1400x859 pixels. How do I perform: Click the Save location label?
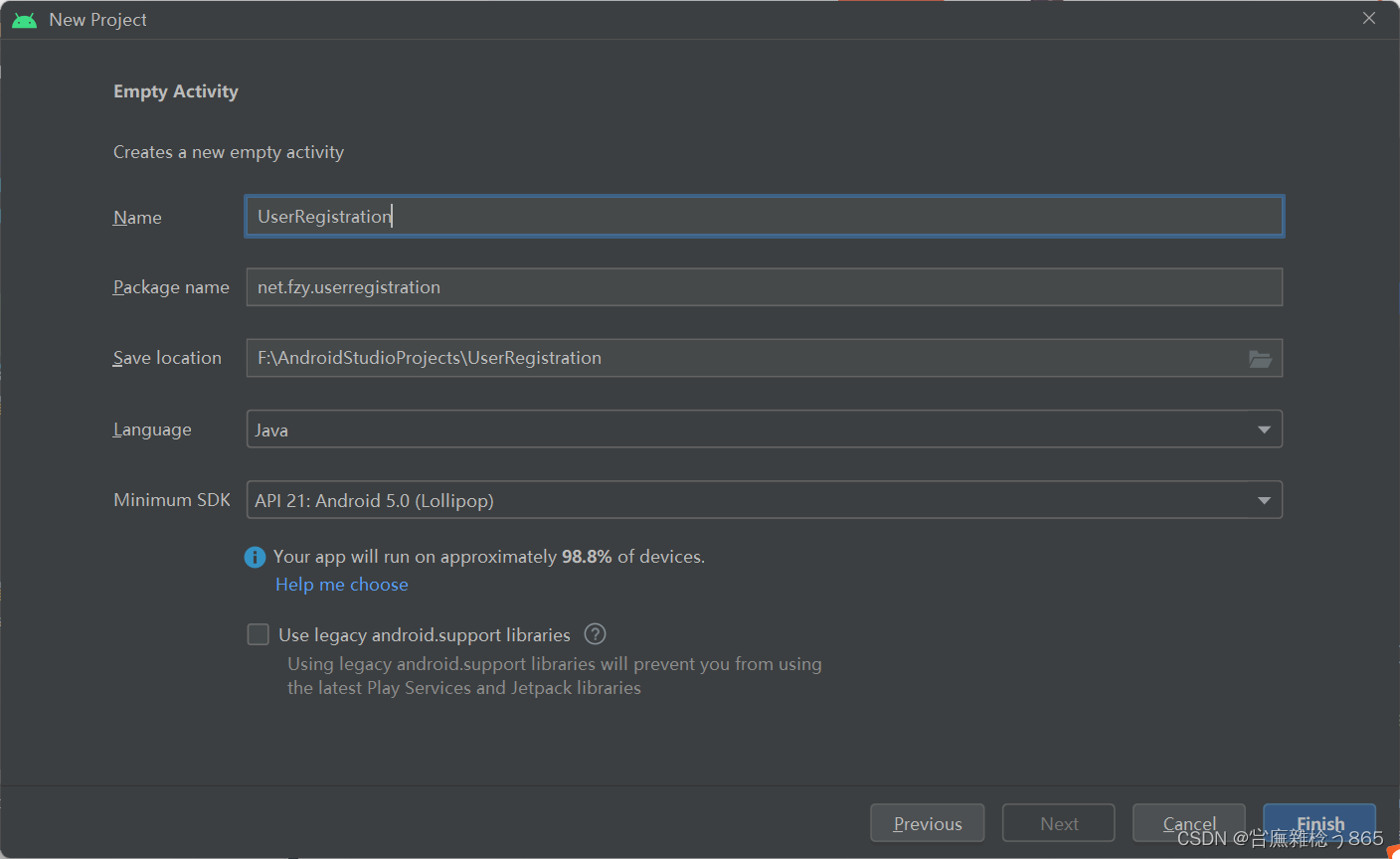click(167, 358)
